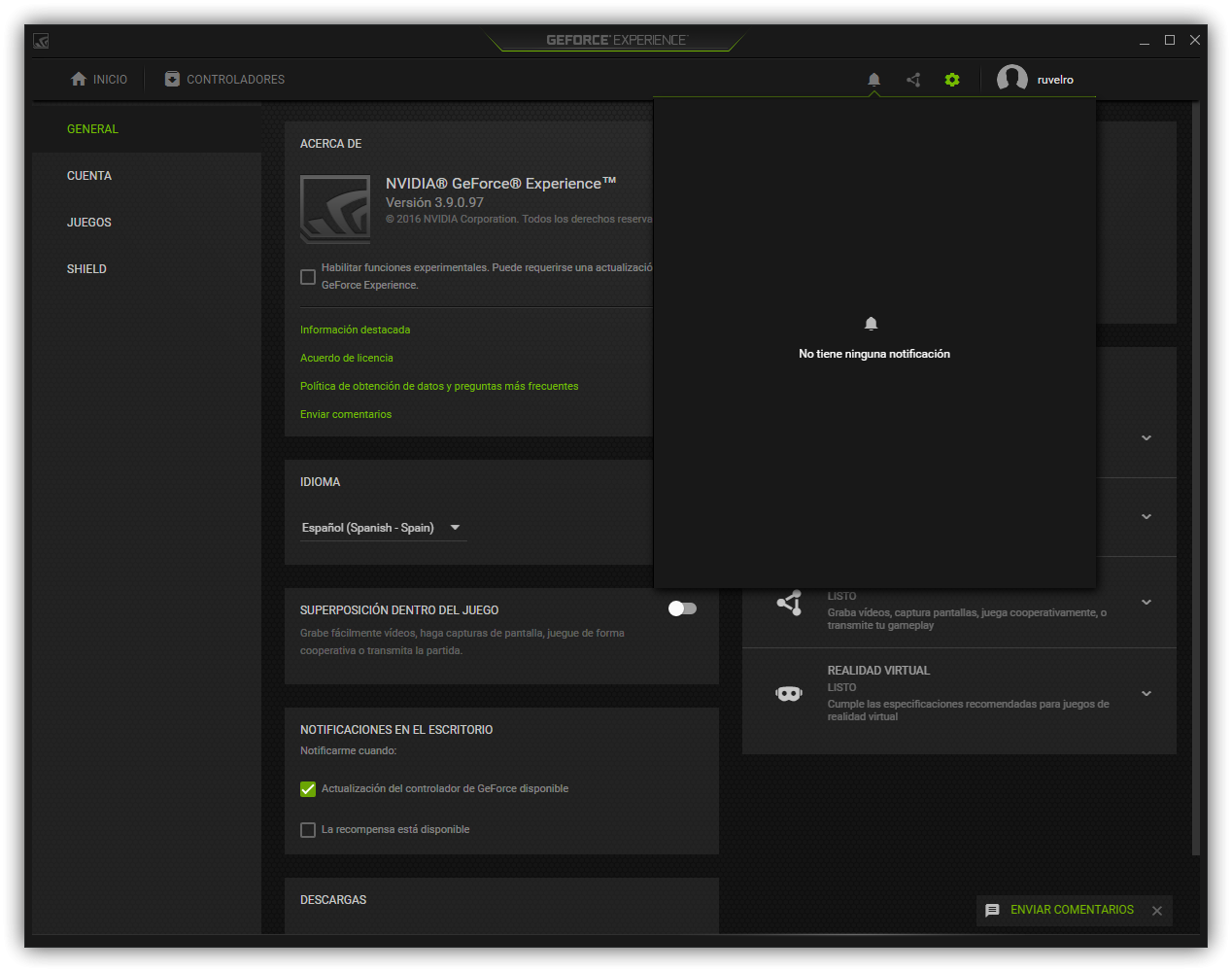Expand the share gameplay section chevron

[1146, 602]
